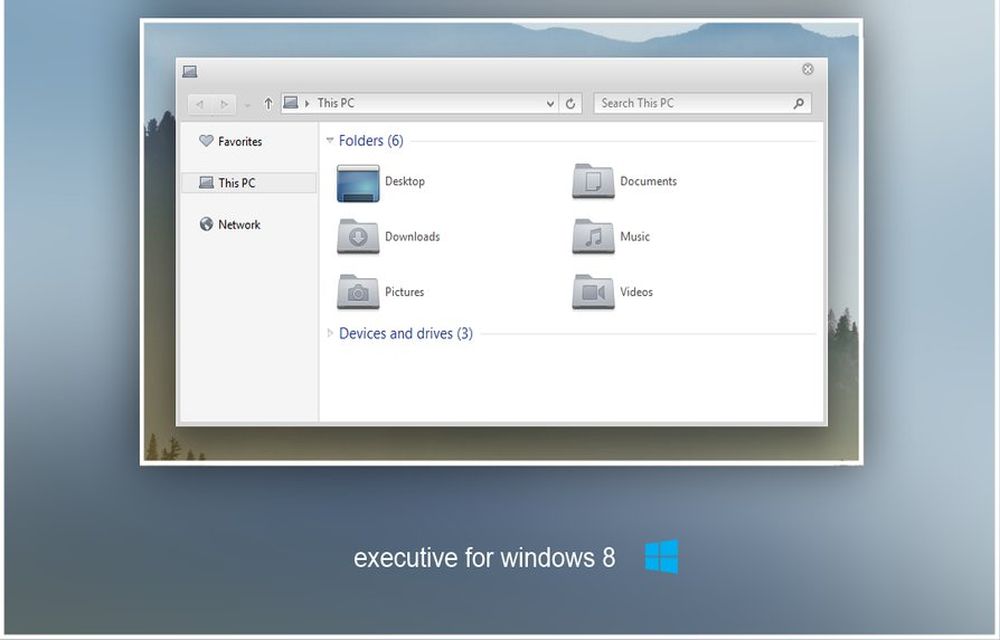Screen dimensions: 1000x640
Task: Expand the Devices and drives group
Action: tap(330, 333)
